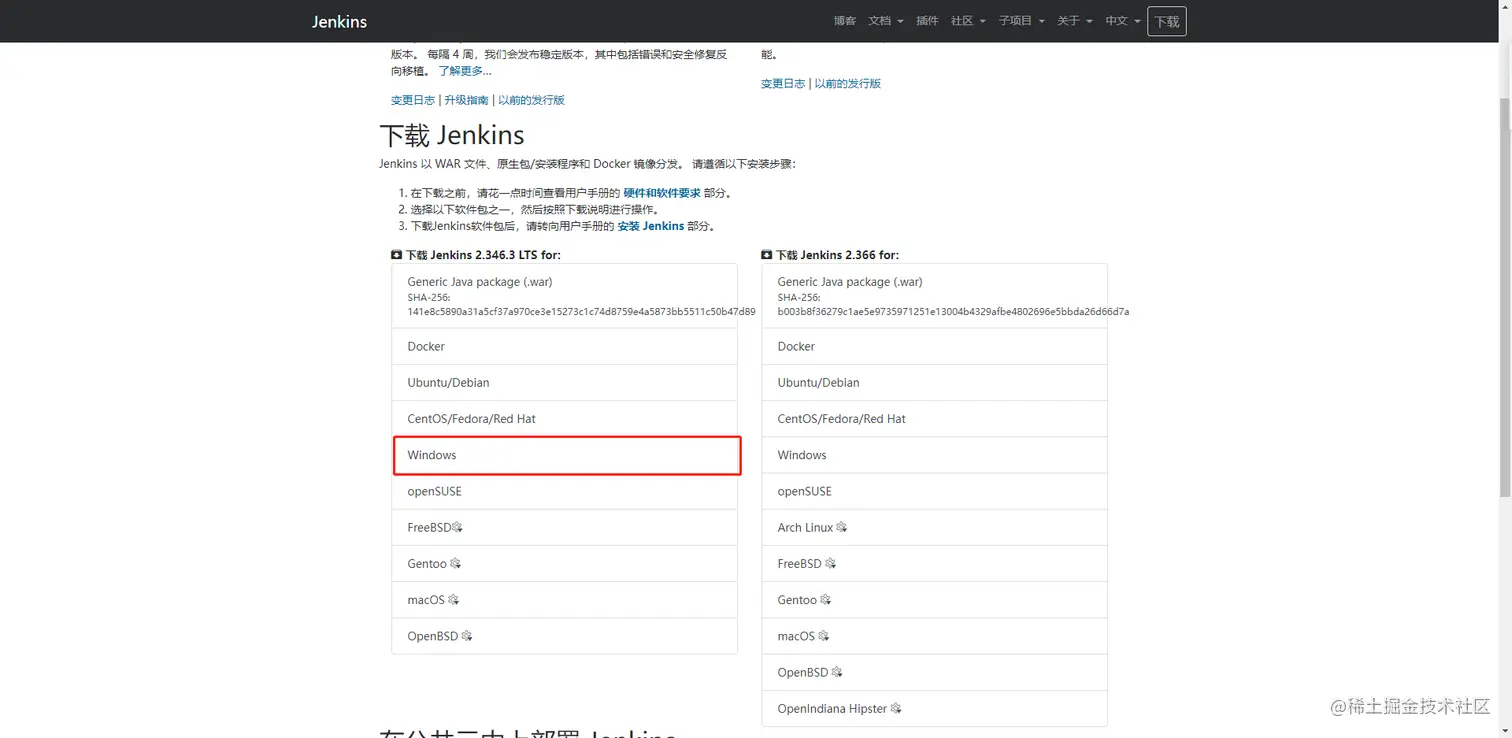Select OpenBSD under Jenkins 2.346.3 LTS

point(564,636)
